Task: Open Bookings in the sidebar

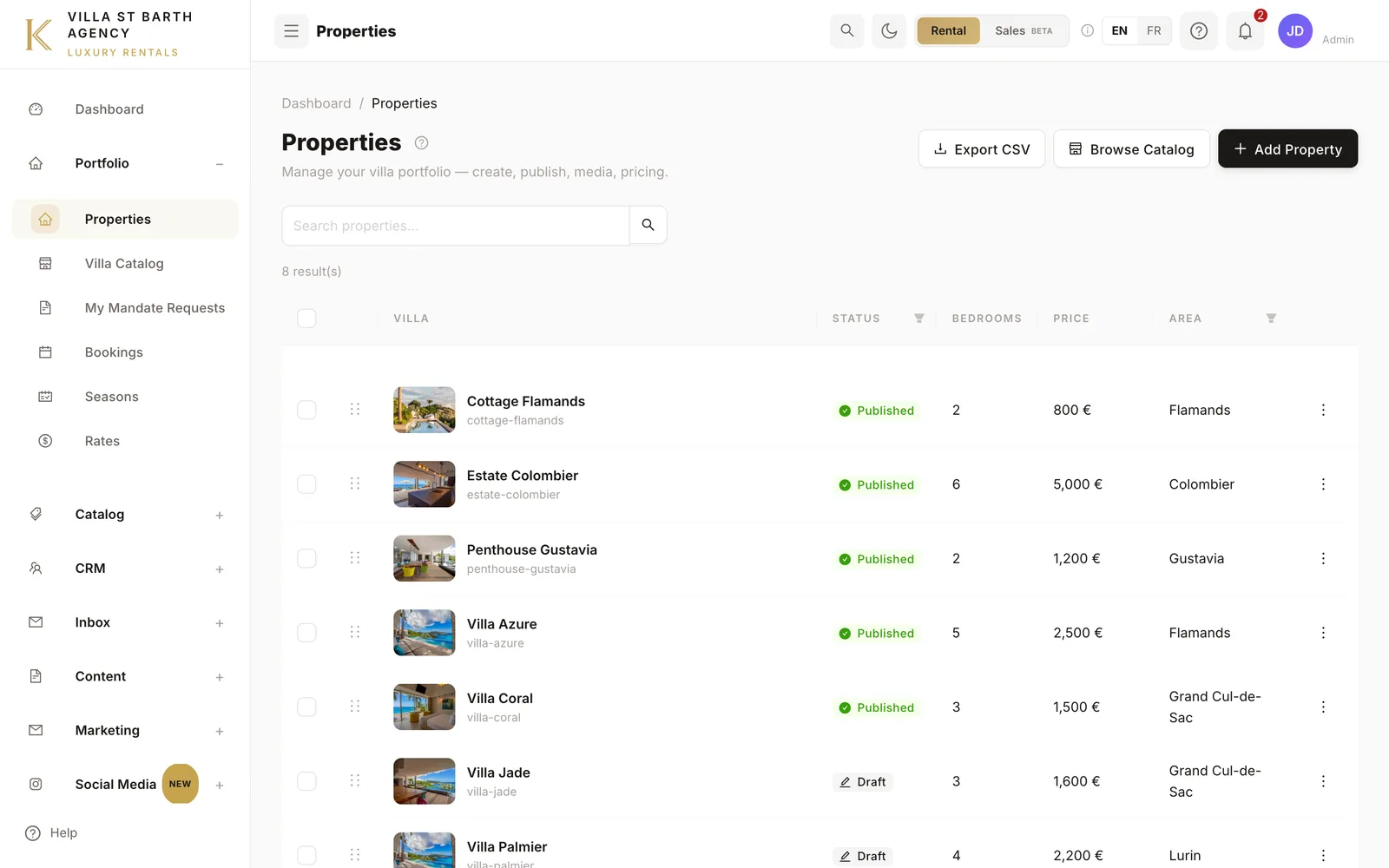Action: [125, 352]
